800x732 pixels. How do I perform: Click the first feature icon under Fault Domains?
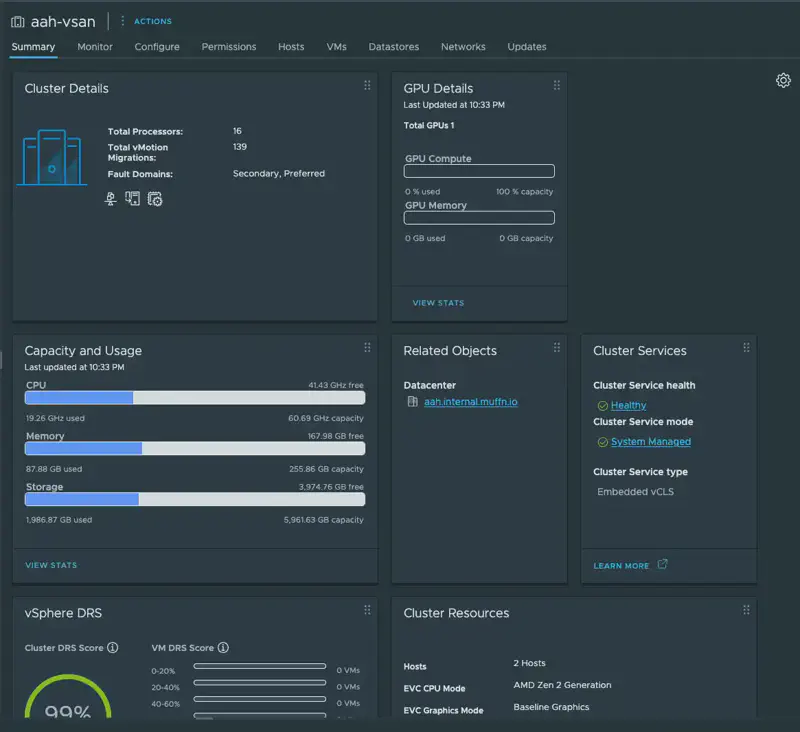[x=111, y=199]
